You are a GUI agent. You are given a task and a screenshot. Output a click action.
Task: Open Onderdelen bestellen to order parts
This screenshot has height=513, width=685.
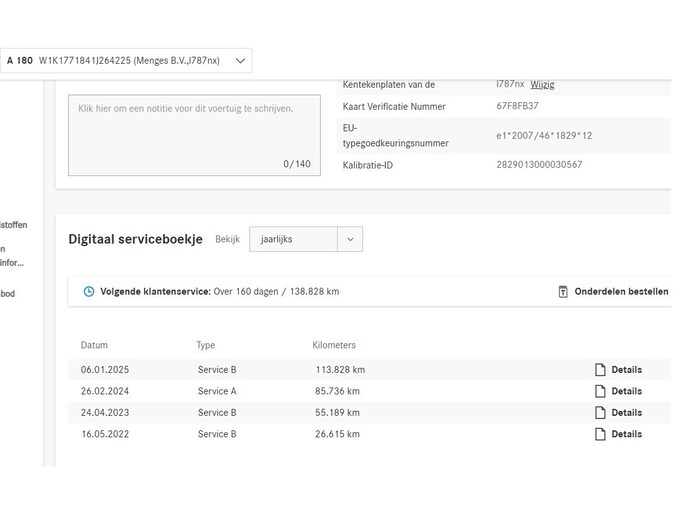coord(620,292)
